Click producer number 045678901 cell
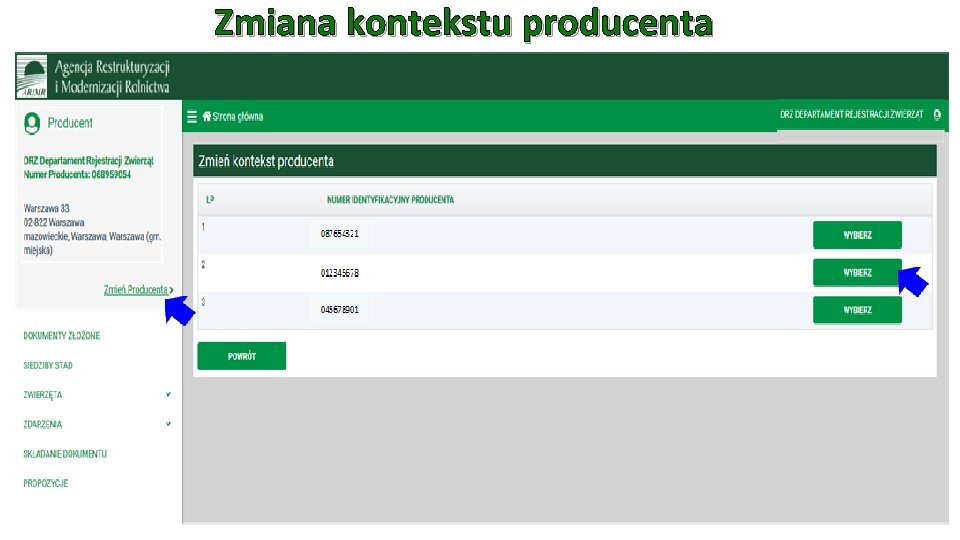 click(x=340, y=310)
